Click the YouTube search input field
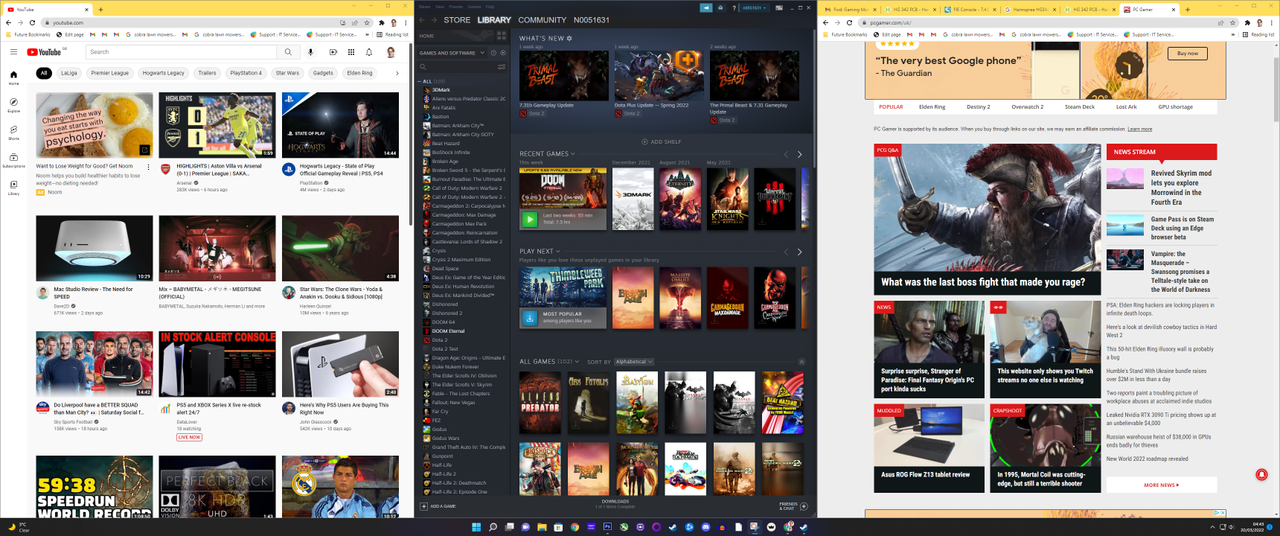1280x536 pixels. 181,52
